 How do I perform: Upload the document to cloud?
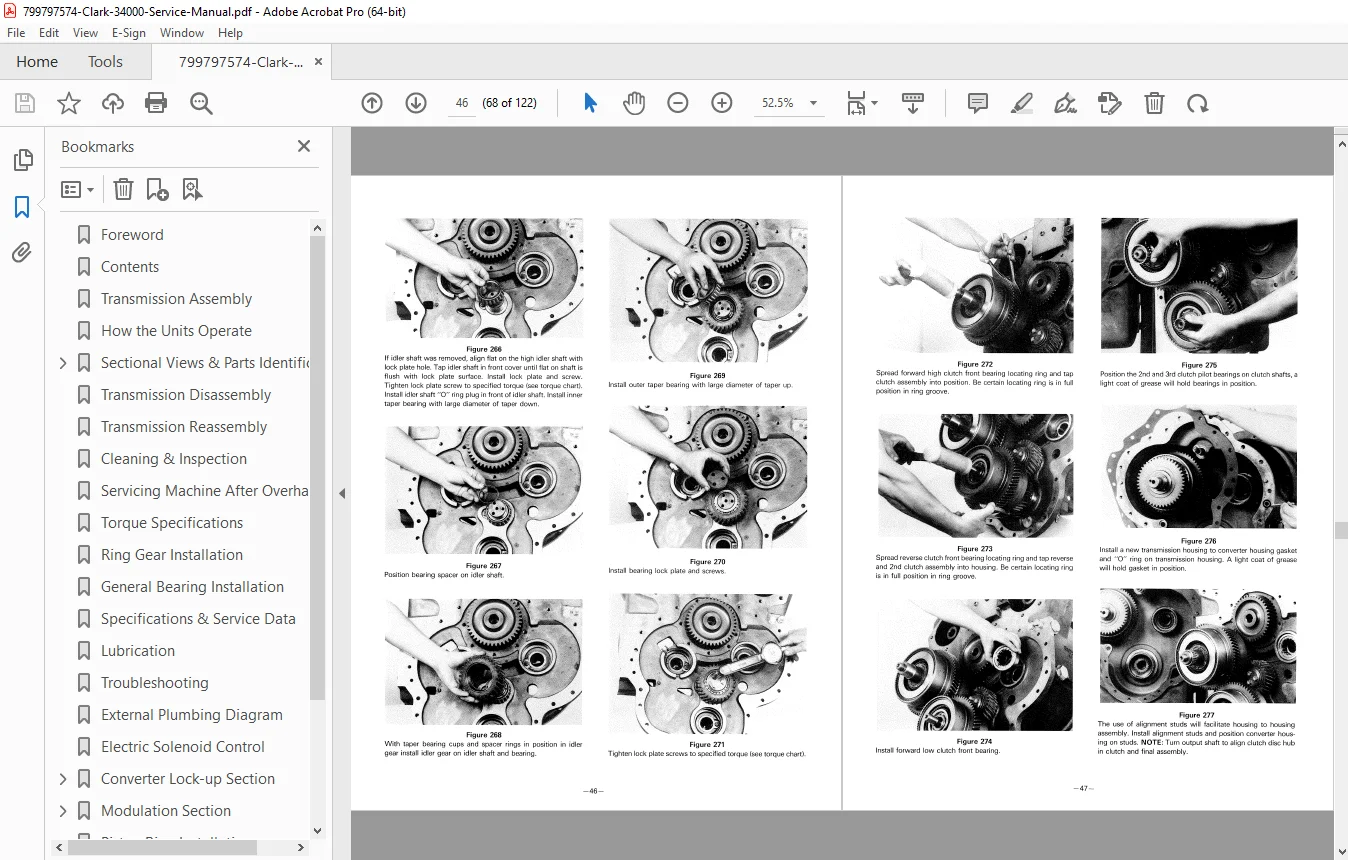tap(113, 103)
